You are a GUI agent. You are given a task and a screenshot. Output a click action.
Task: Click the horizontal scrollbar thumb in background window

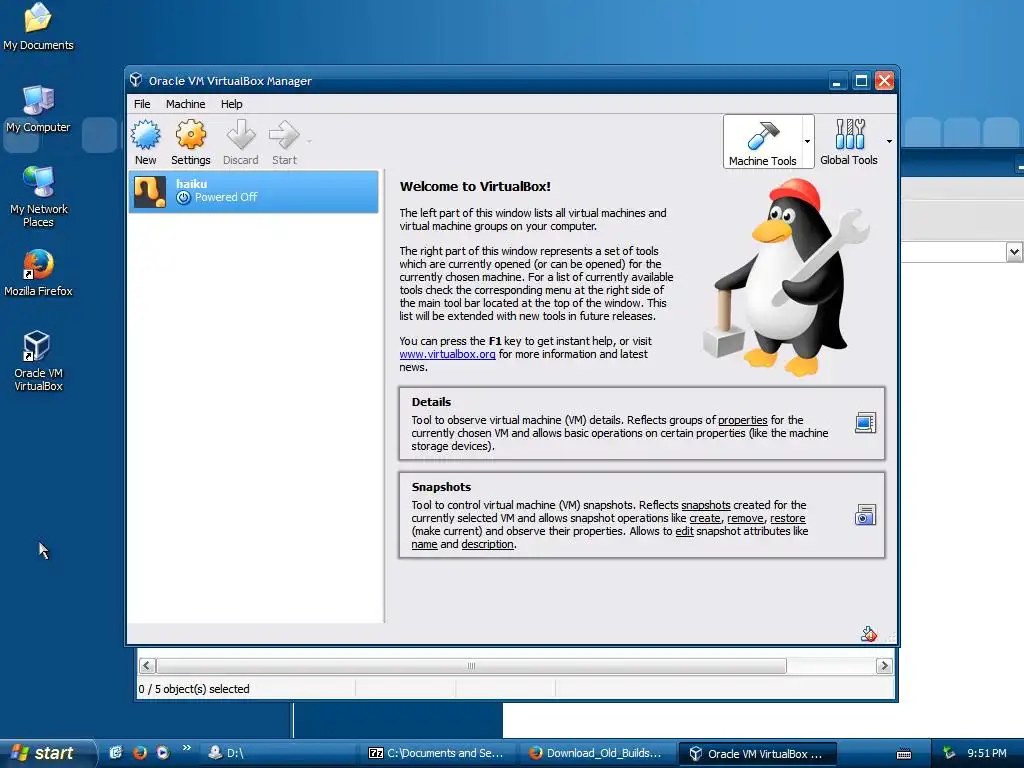[471, 665]
